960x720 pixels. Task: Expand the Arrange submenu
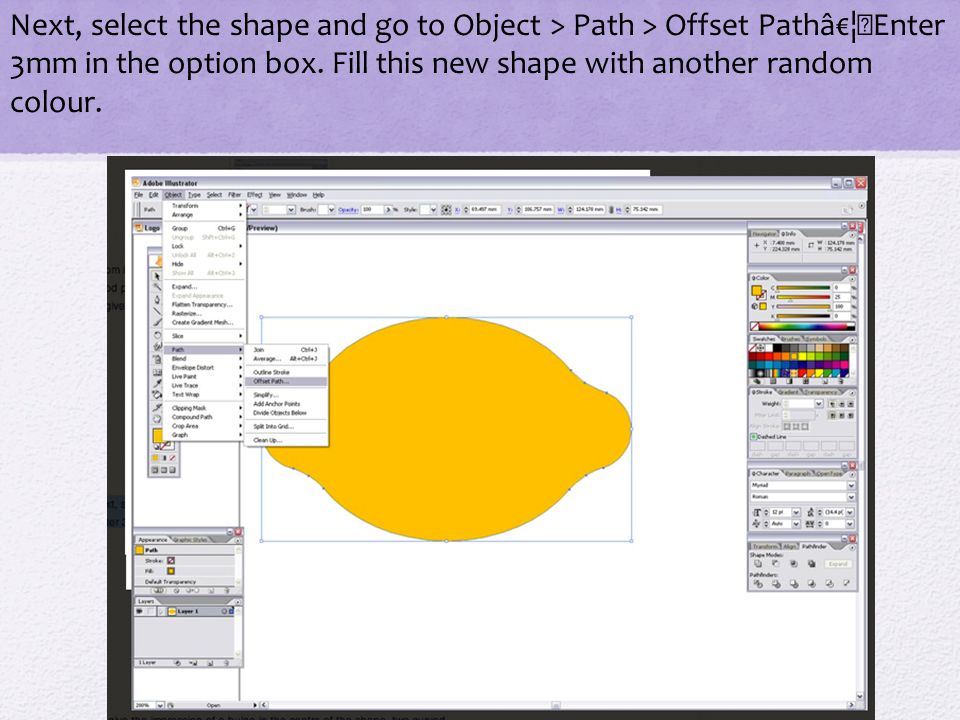(204, 215)
